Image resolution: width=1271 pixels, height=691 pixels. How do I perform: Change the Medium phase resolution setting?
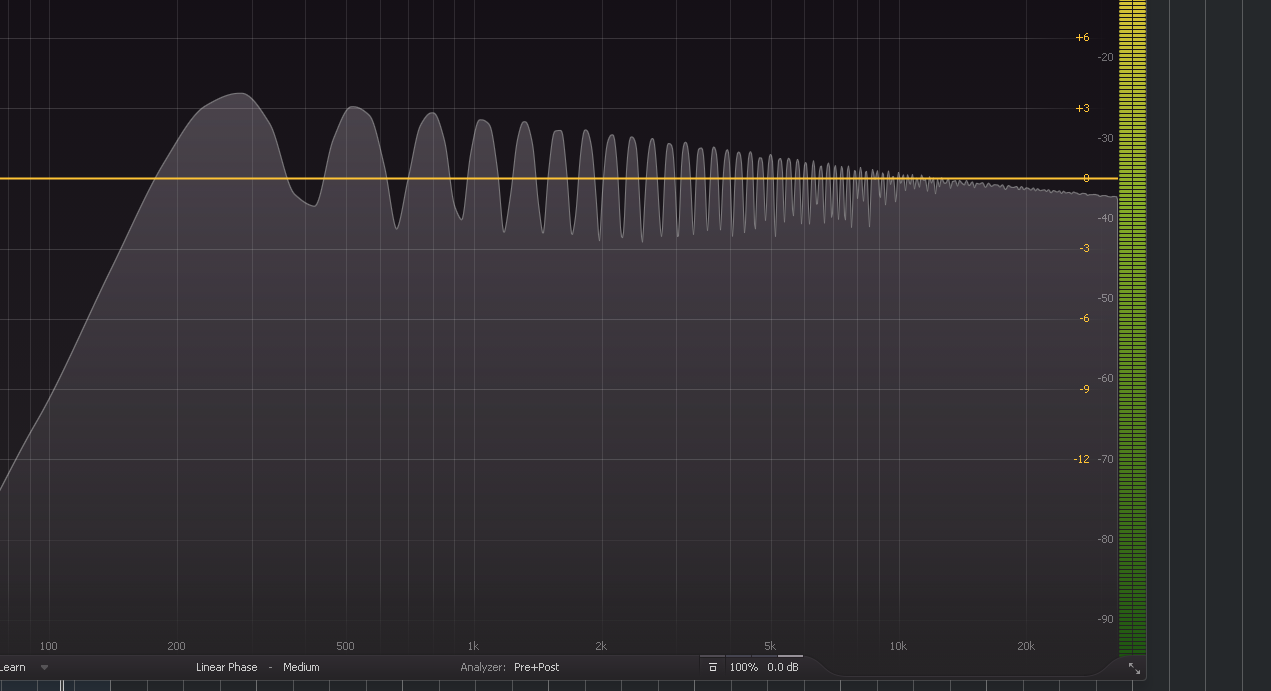(301, 667)
